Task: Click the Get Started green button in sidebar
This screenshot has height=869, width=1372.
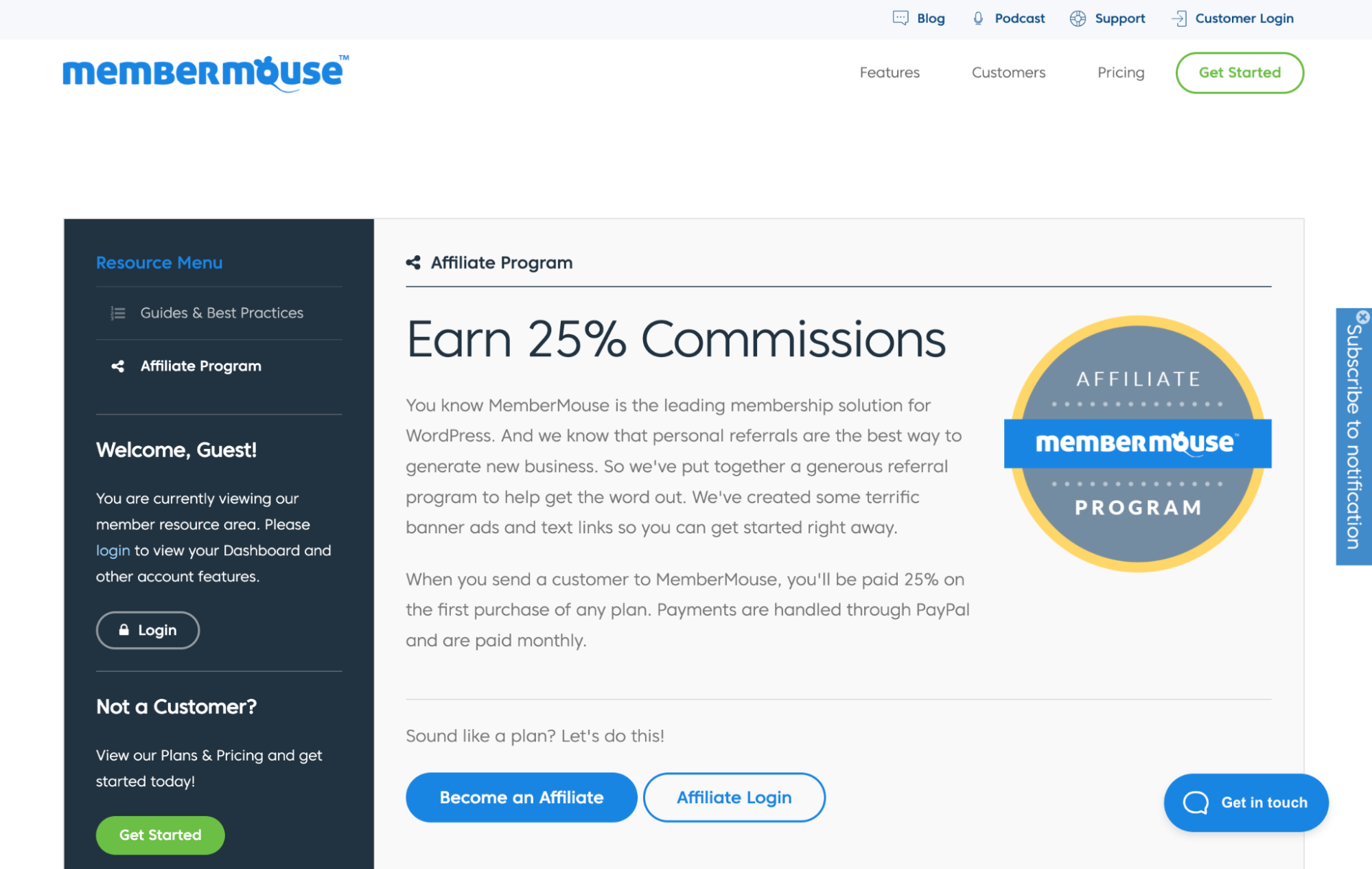Action: [x=159, y=835]
